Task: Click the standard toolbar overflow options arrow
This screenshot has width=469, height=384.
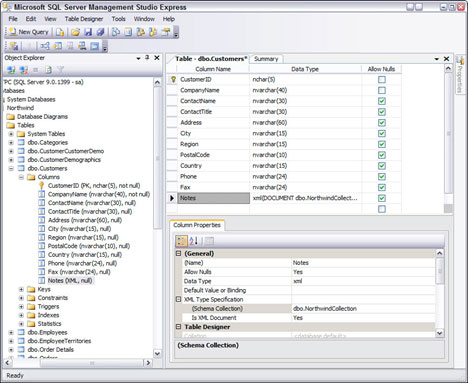Action: 176,33
